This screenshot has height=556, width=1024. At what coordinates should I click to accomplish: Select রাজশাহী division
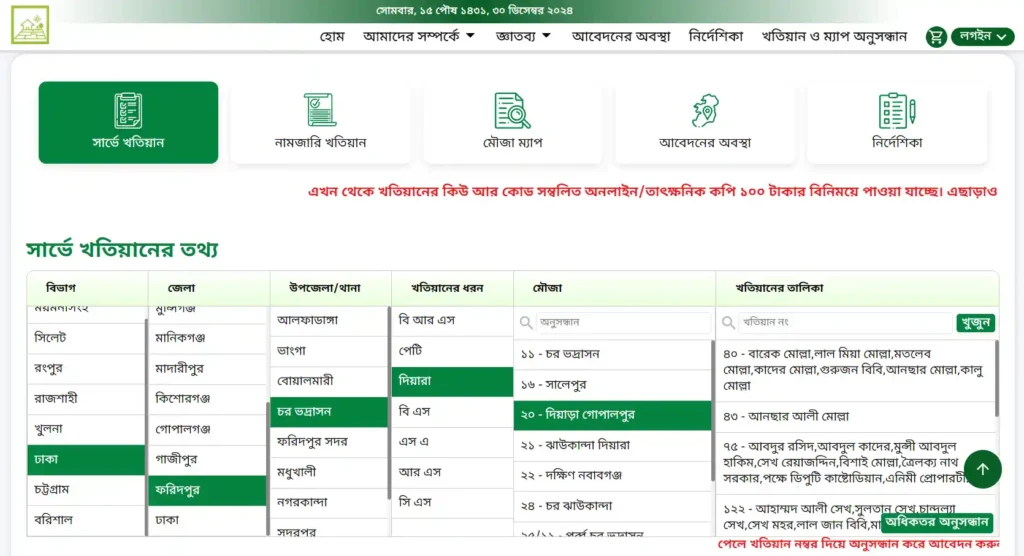(x=86, y=399)
